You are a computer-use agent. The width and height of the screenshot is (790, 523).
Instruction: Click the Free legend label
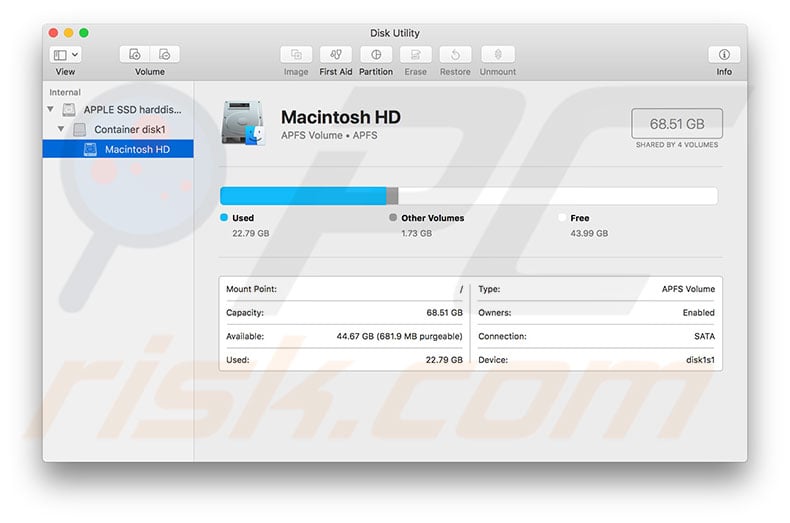pyautogui.click(x=579, y=218)
